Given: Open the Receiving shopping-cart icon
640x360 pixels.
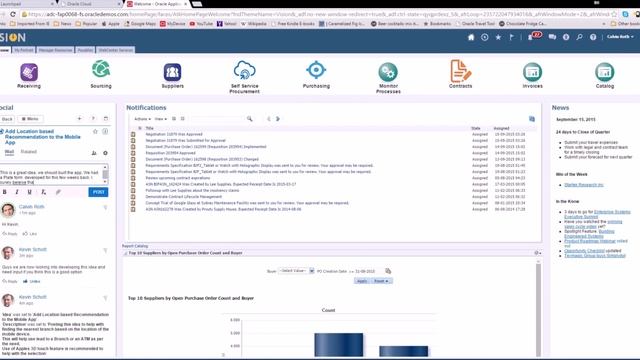Looking at the screenshot, I should click(x=29, y=73).
